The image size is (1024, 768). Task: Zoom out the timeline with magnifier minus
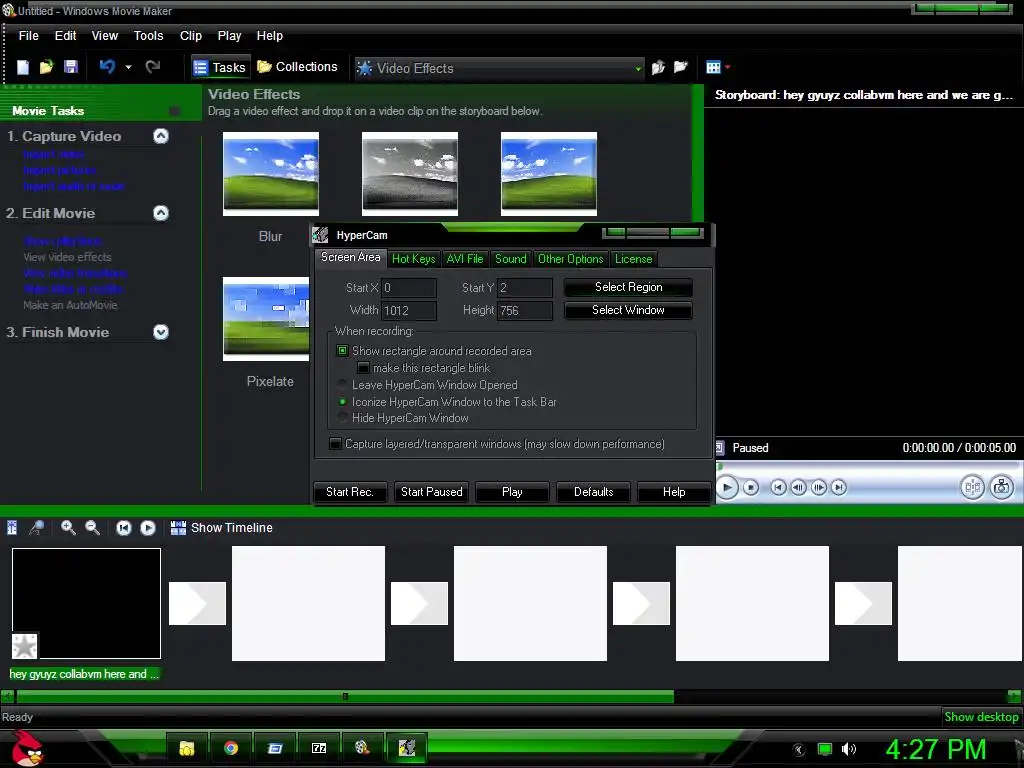pos(93,528)
